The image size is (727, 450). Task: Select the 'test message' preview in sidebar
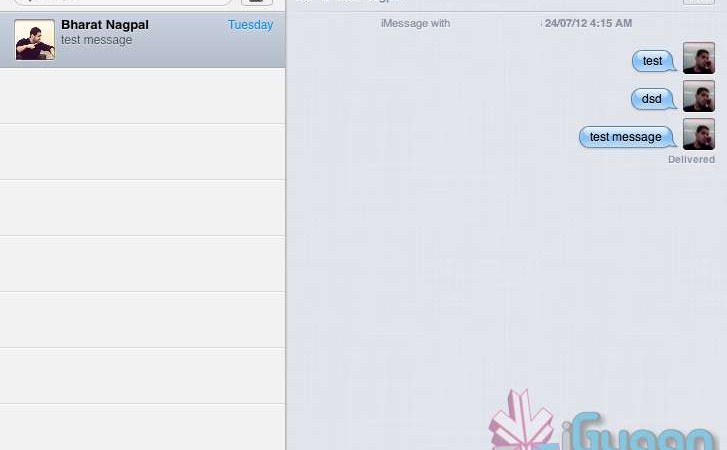point(97,41)
